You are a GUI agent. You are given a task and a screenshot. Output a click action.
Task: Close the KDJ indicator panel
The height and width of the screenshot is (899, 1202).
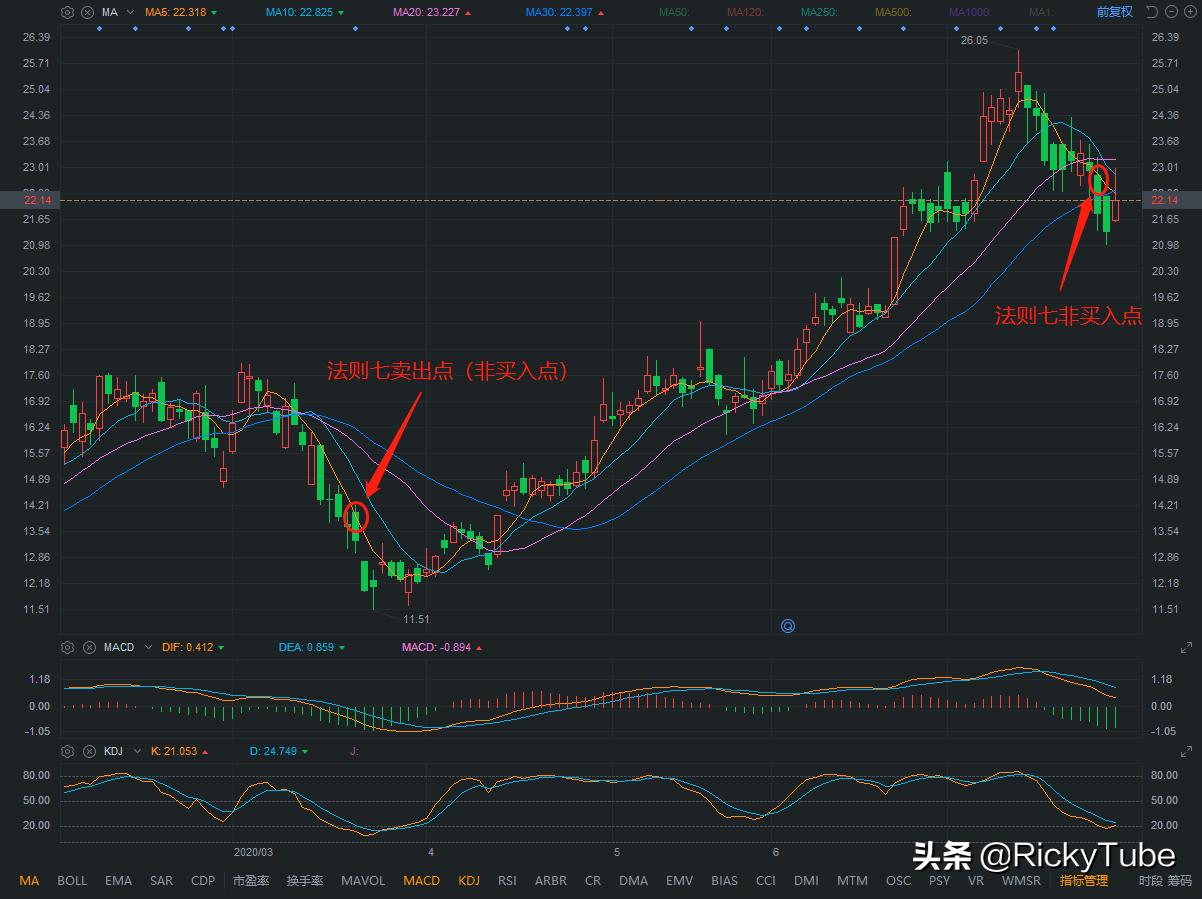coord(87,751)
